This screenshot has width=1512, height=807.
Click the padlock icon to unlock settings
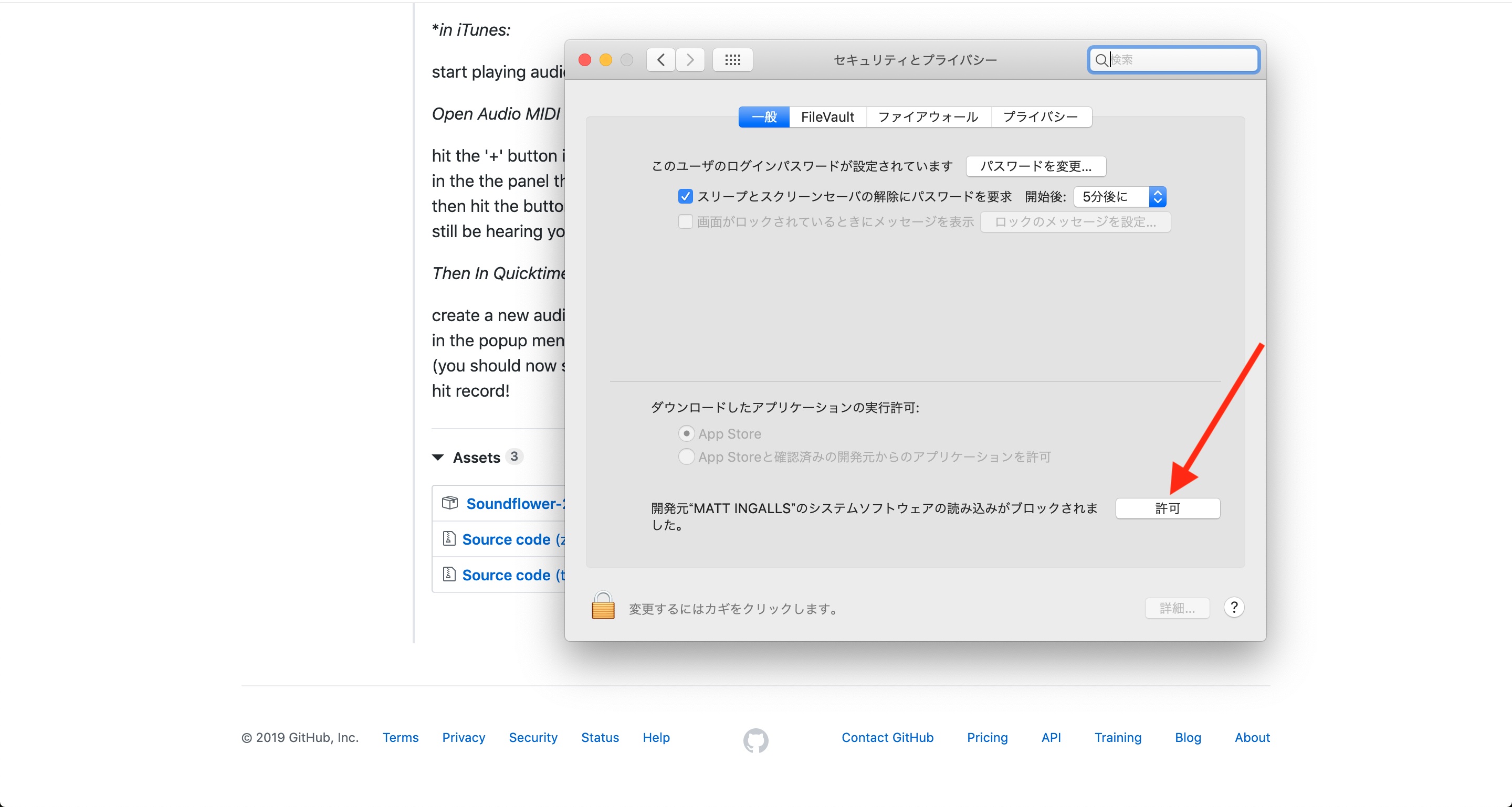(603, 606)
